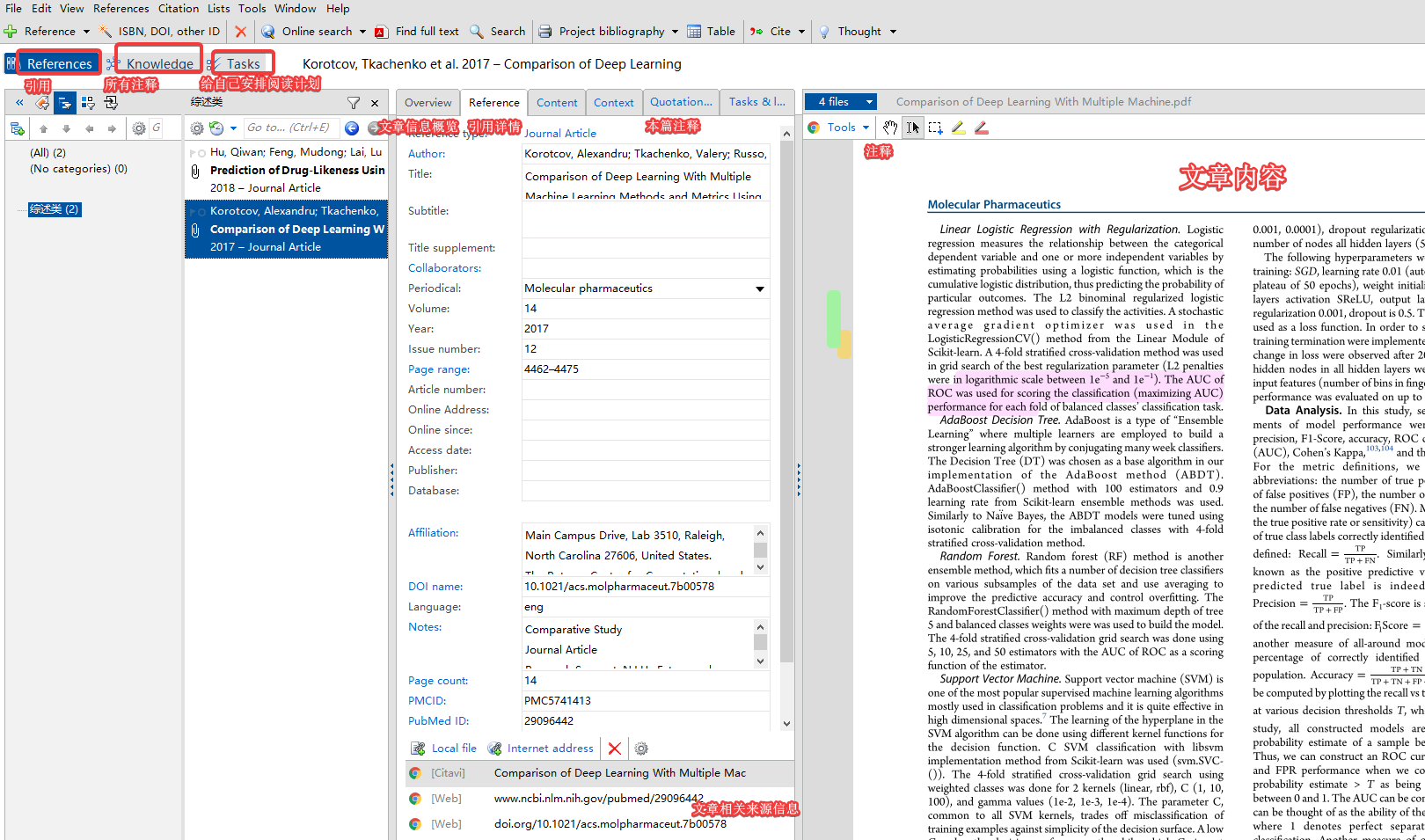Promote category using left arrow
Screen dimensions: 1425x840
[x=89, y=128]
